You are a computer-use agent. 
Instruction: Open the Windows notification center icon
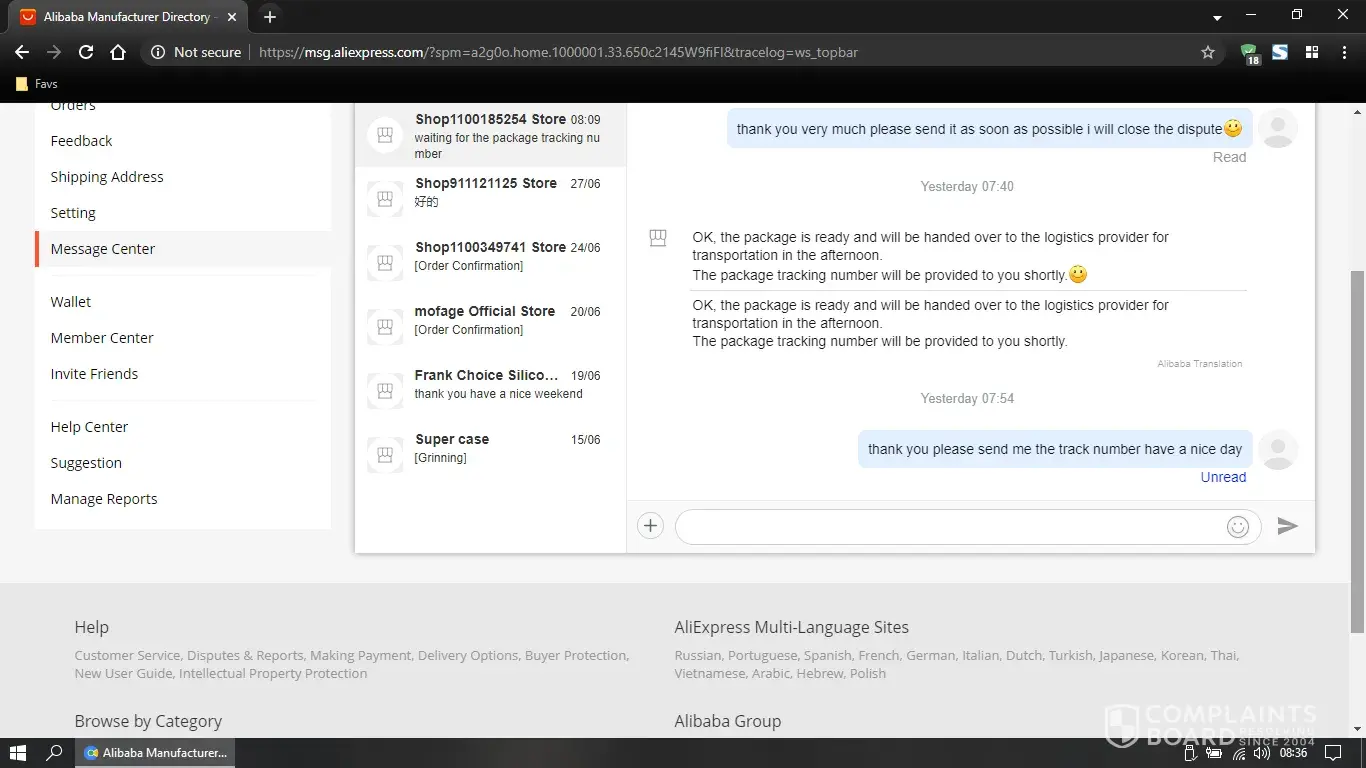click(x=1332, y=752)
